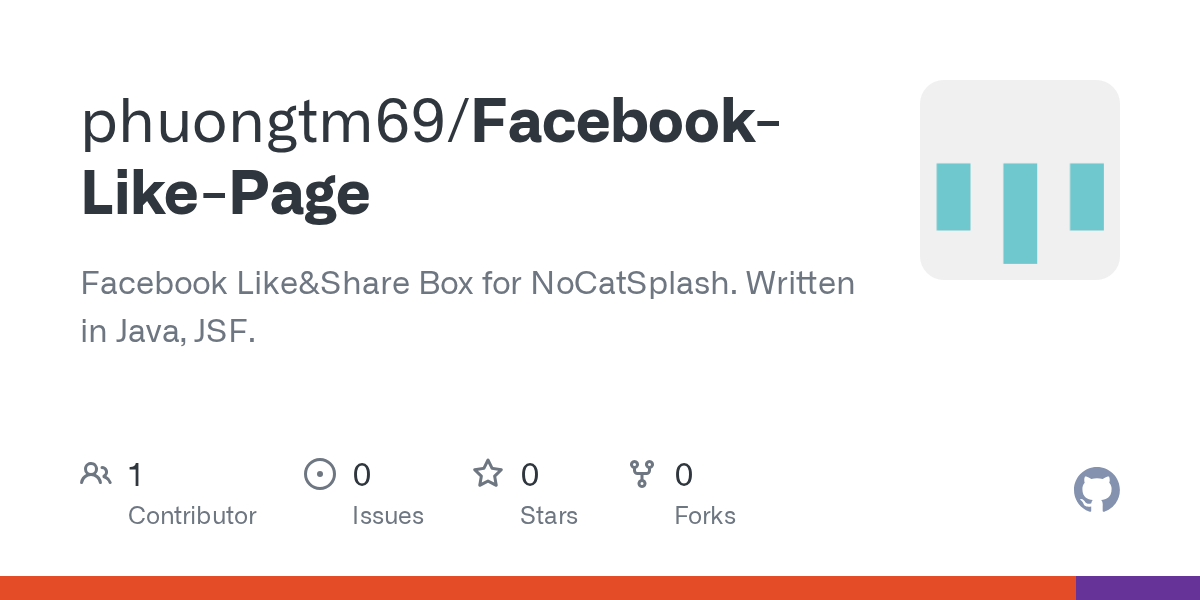The image size is (1200, 600).
Task: Click the contributor count number 1
Action: [x=135, y=474]
